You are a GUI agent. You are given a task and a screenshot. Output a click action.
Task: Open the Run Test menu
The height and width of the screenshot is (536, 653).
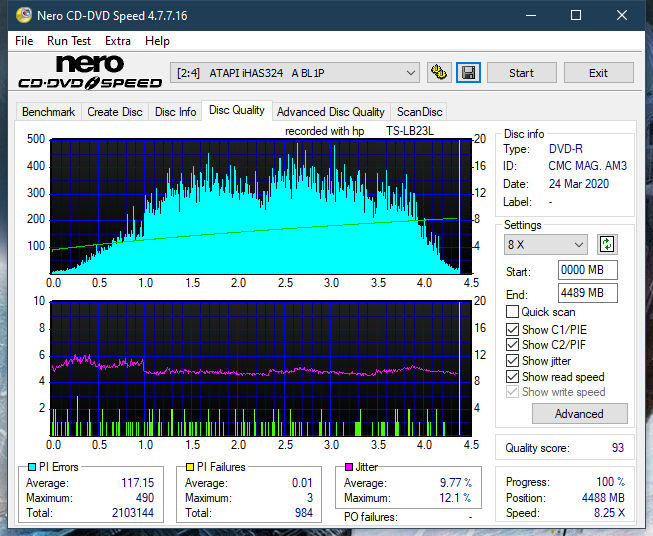[69, 41]
